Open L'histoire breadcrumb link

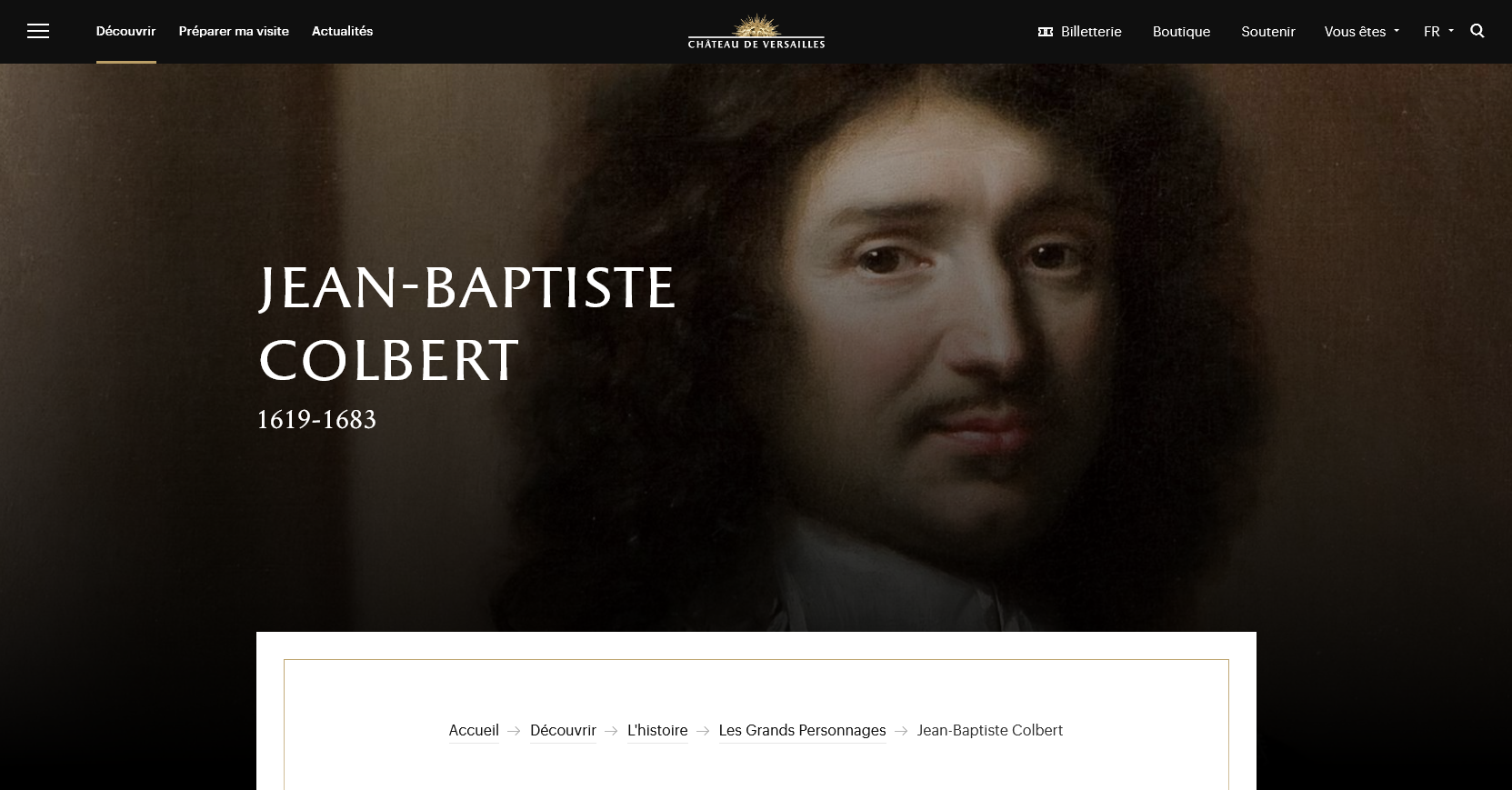pos(657,730)
